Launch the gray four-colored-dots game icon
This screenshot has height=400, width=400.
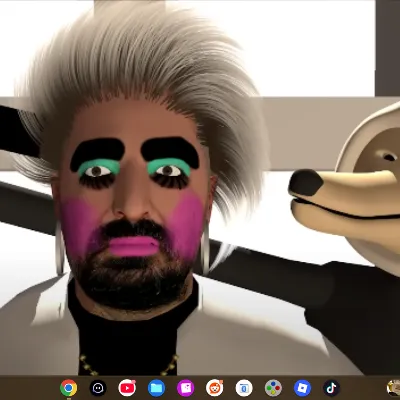tap(273, 388)
